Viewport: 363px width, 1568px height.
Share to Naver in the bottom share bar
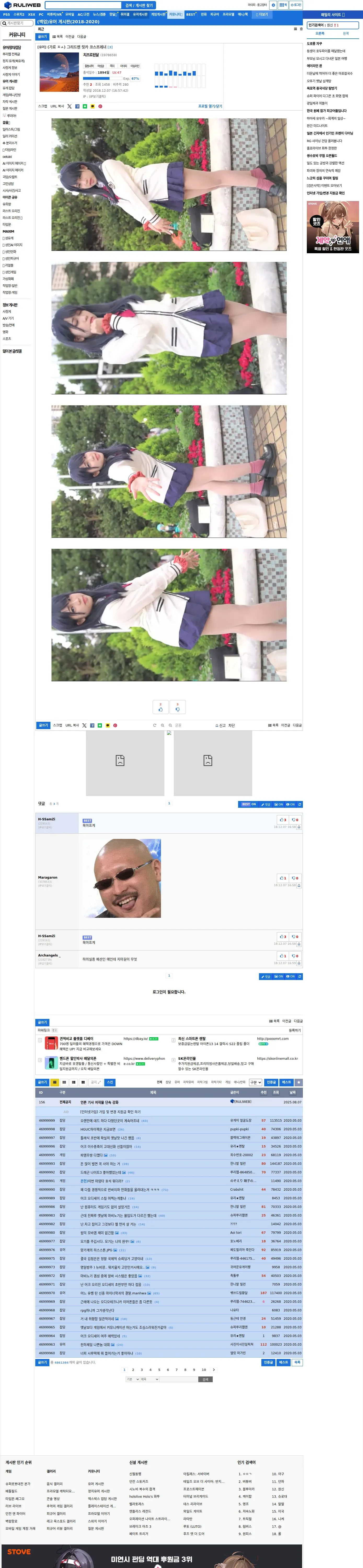[x=99, y=725]
